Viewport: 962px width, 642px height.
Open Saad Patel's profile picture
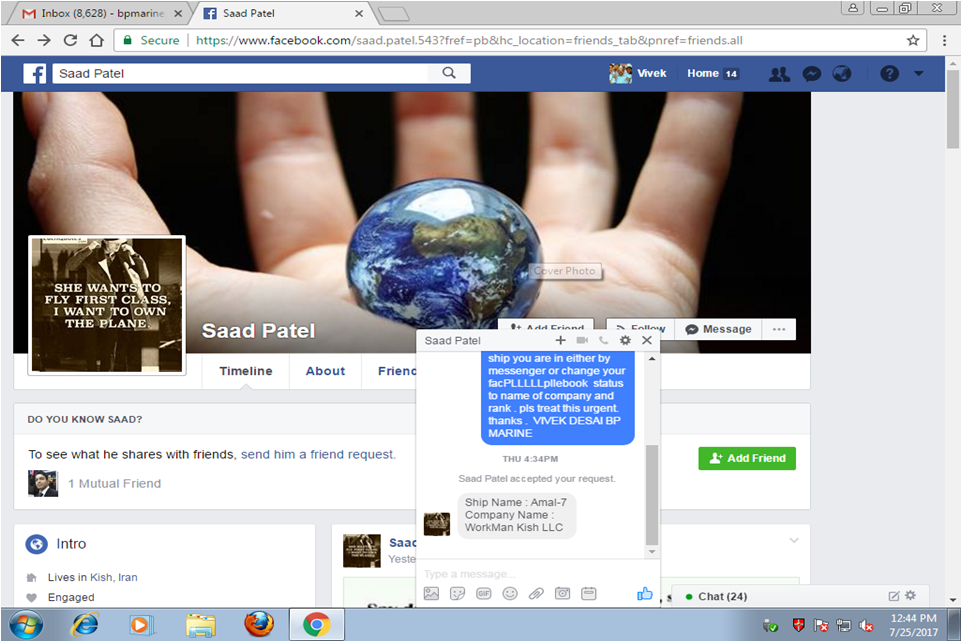coord(107,305)
